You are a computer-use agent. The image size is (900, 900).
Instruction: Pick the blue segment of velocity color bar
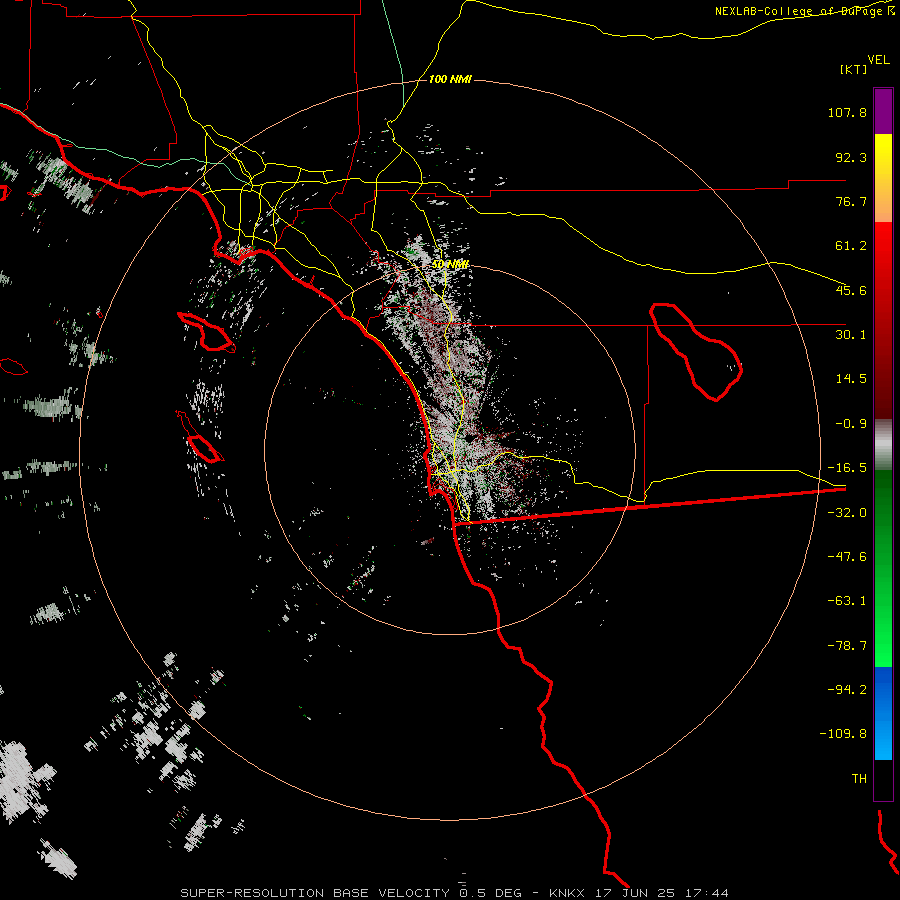(883, 713)
